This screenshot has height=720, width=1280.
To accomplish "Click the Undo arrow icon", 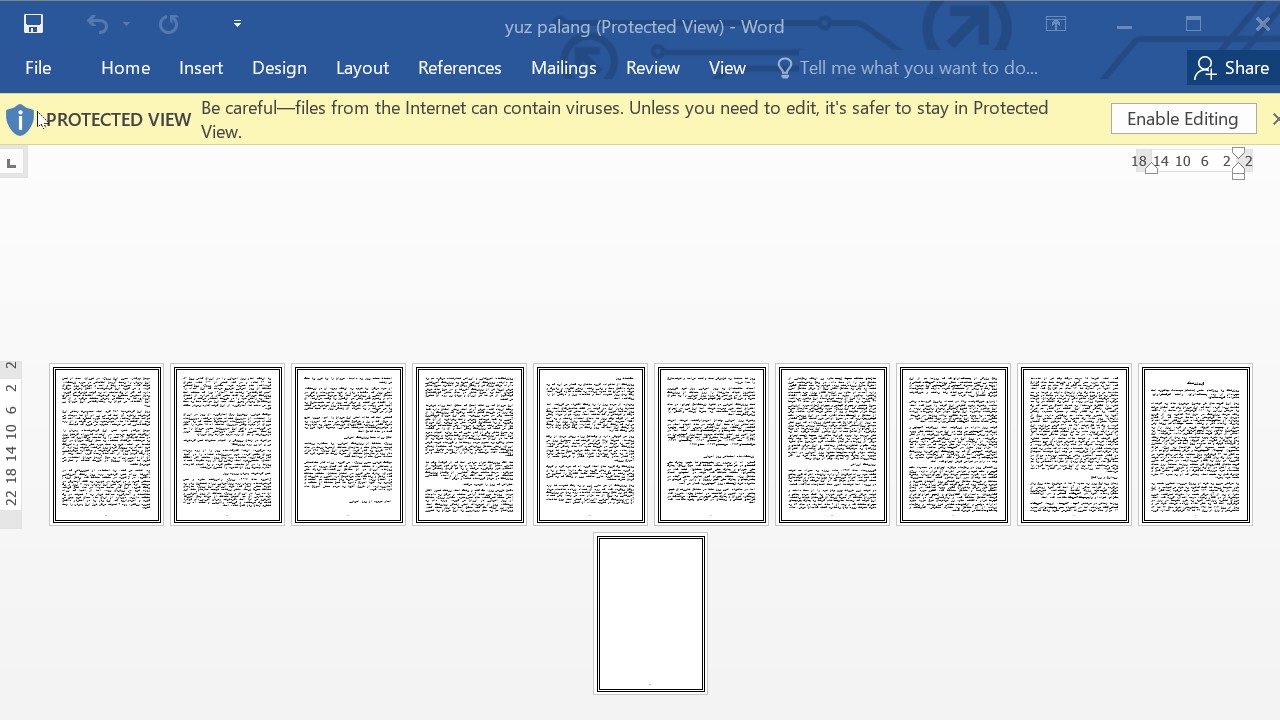I will point(97,24).
